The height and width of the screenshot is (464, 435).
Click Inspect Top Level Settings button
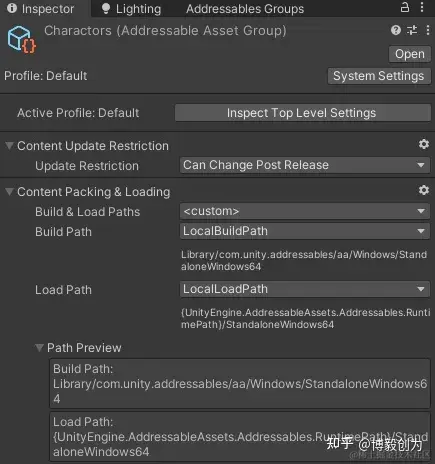(303, 113)
